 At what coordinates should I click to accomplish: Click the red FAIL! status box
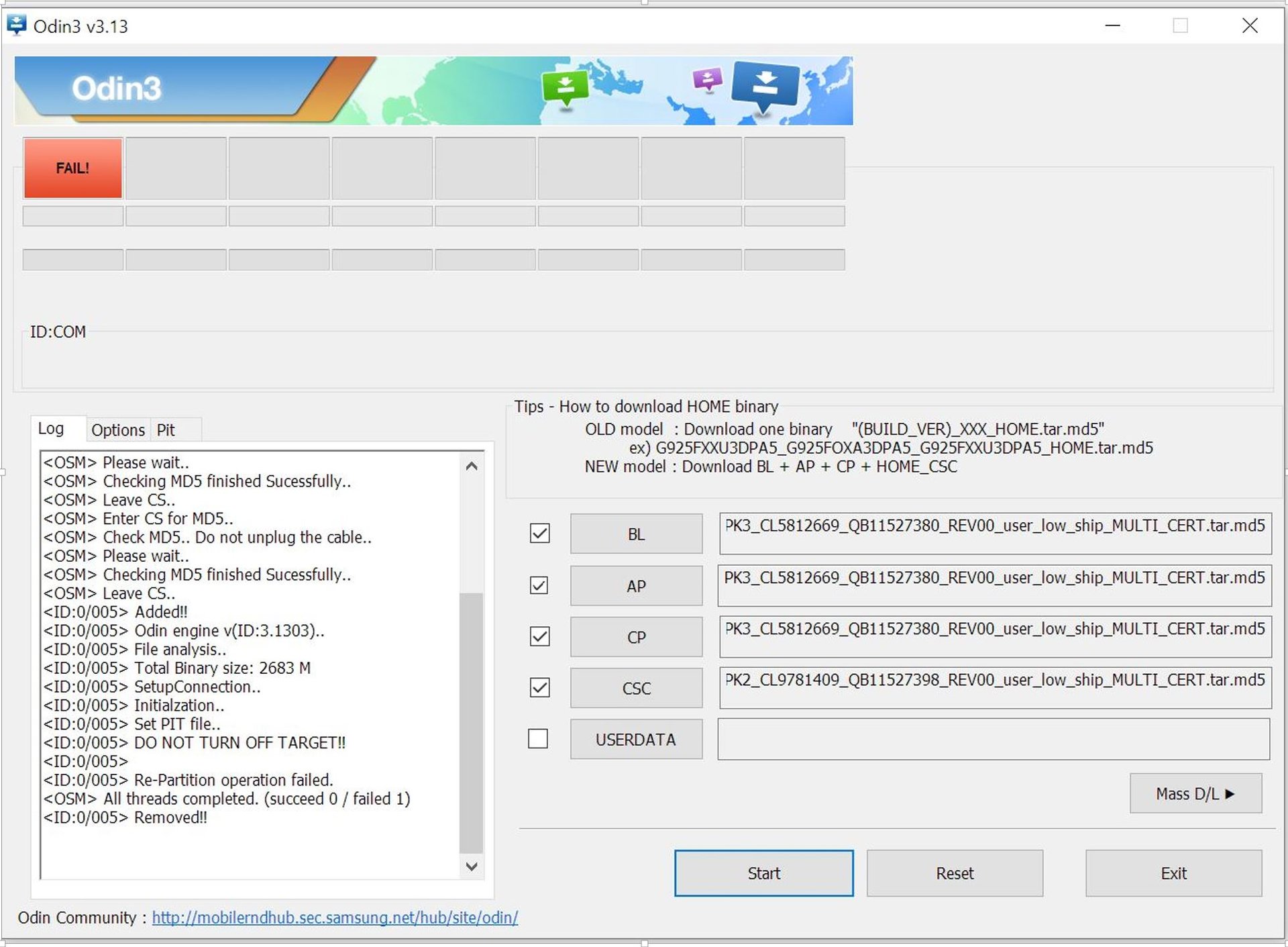72,168
